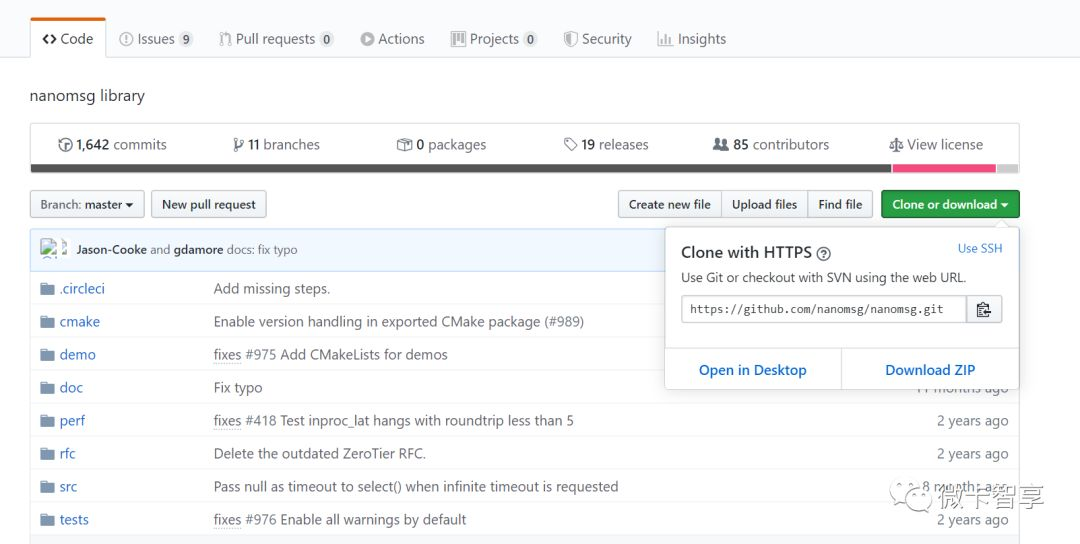Switch clone method via Use SSH
Screen dimensions: 1080x544
(x=979, y=248)
